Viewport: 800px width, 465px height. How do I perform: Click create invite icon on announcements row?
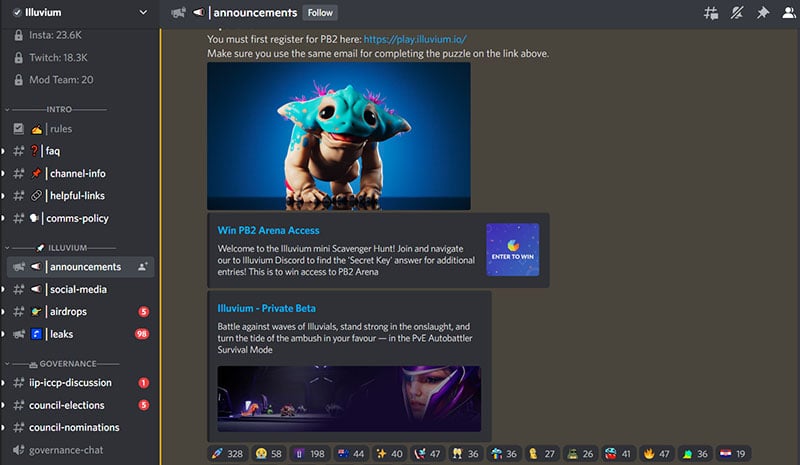tap(143, 267)
